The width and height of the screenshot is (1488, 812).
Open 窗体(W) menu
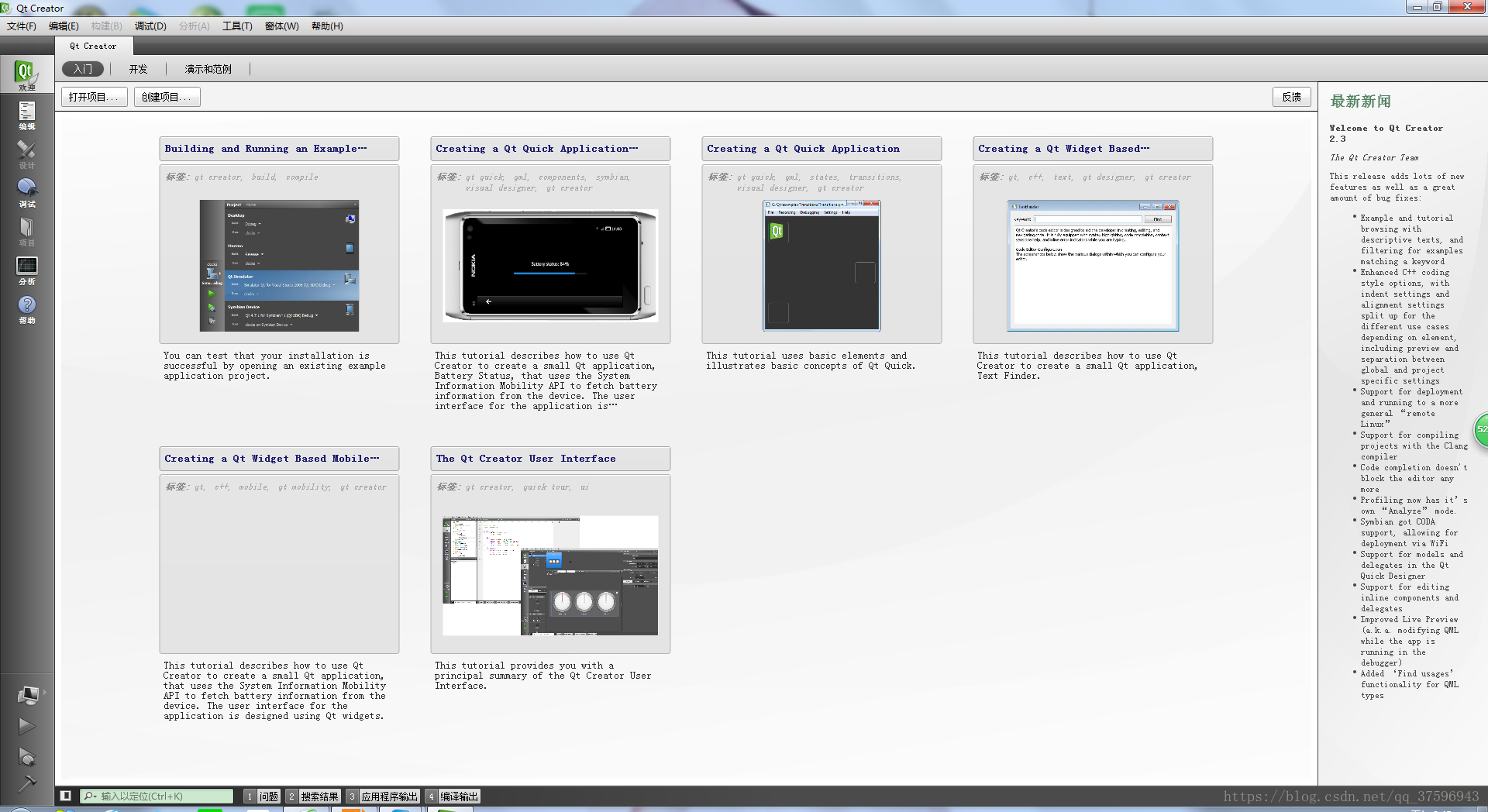(281, 26)
